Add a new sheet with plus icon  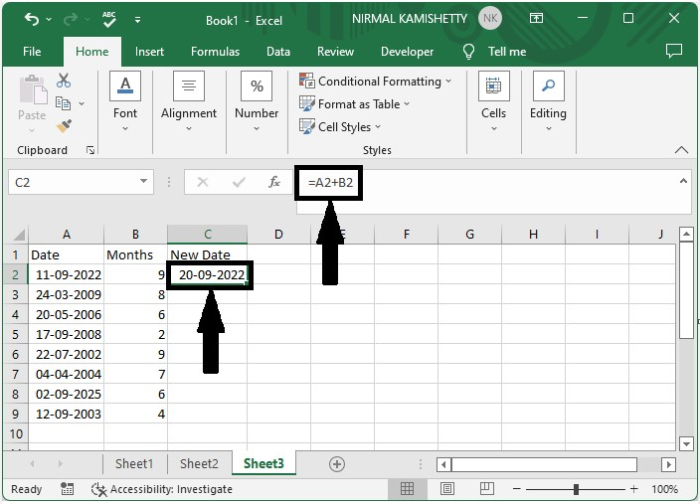tap(337, 464)
